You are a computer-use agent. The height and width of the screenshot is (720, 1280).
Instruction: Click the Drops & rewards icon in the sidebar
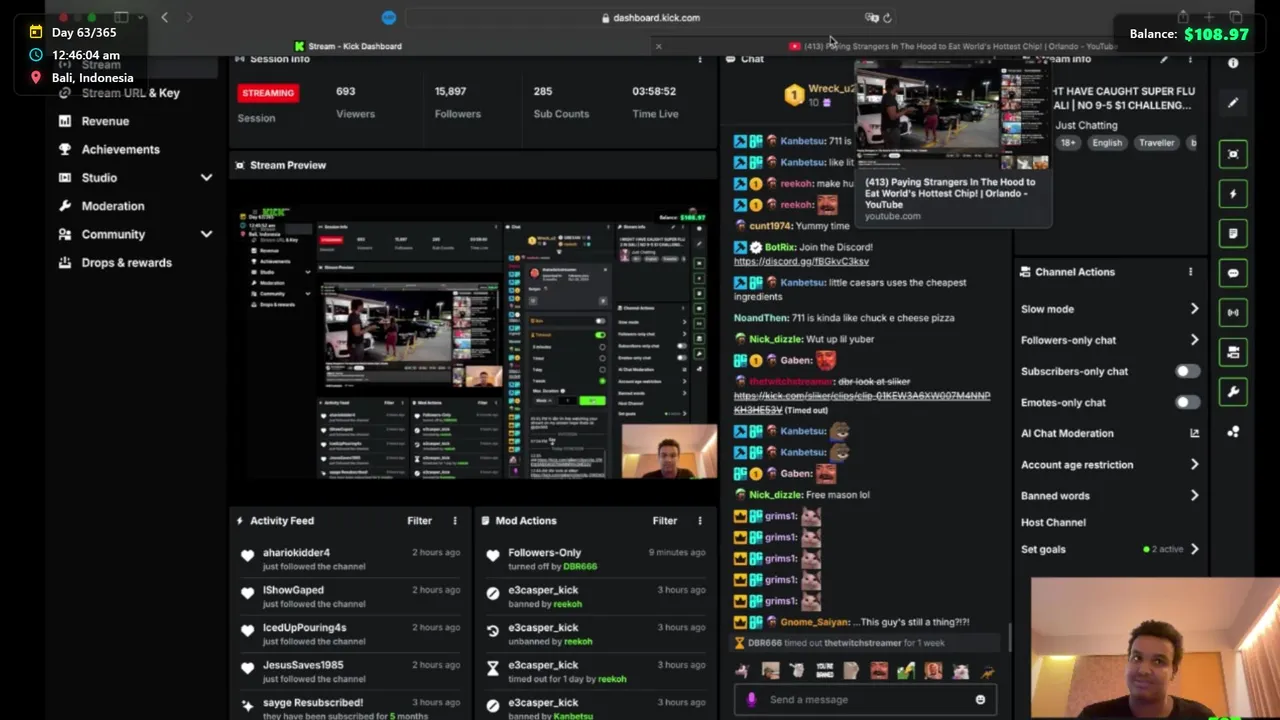(65, 263)
